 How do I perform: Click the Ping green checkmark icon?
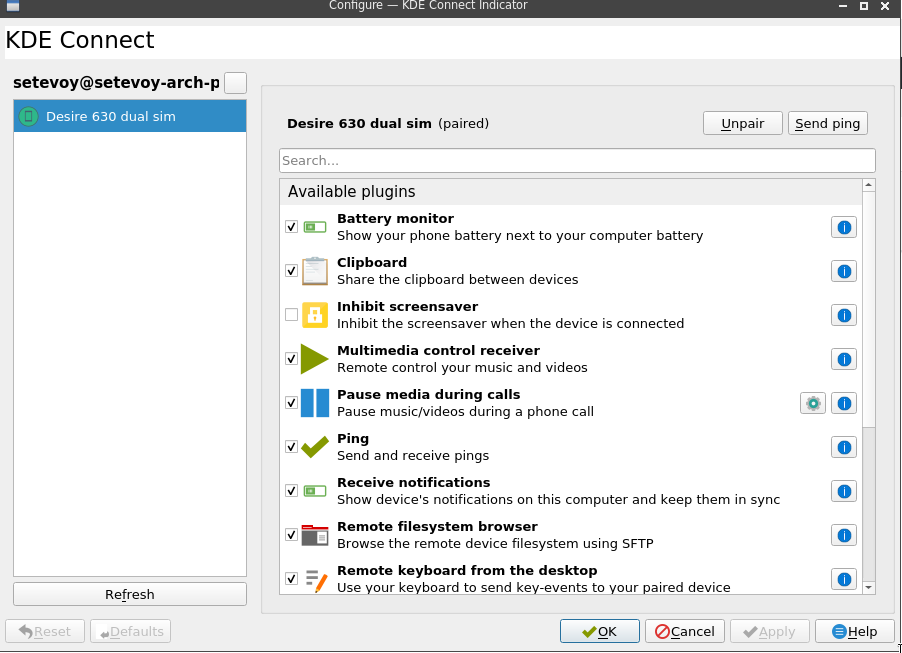point(315,447)
